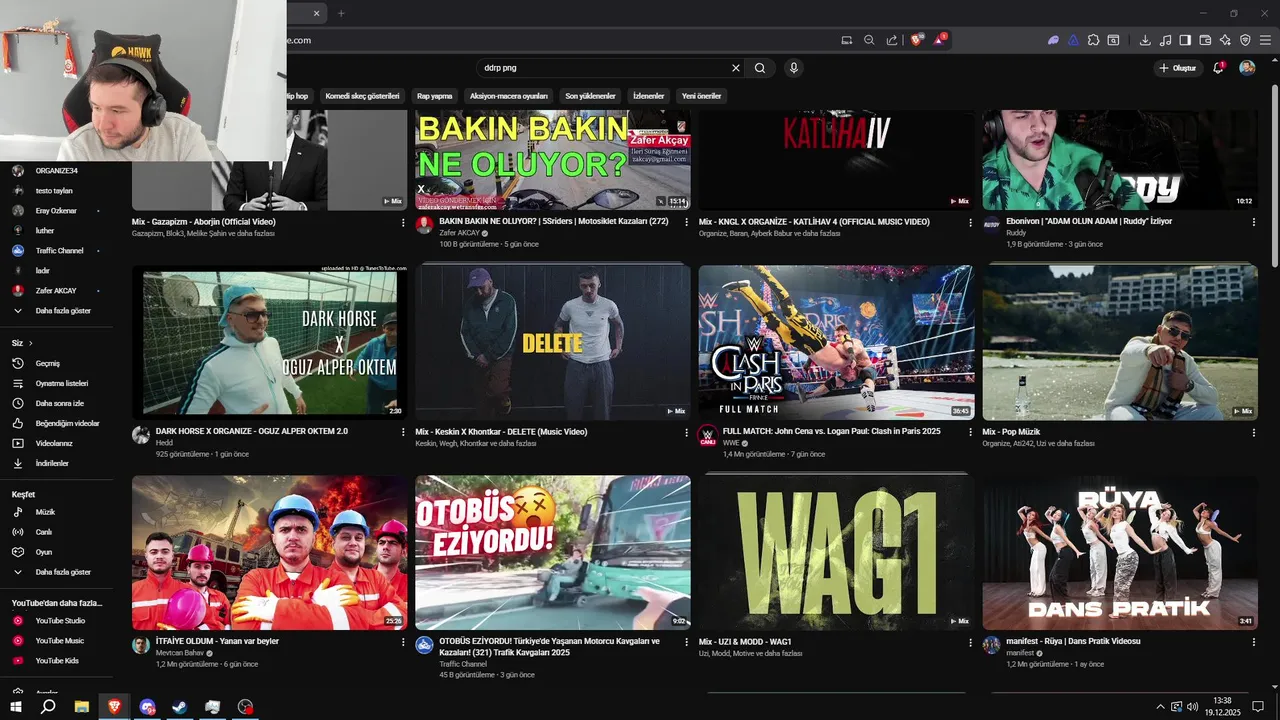Open the Downloads arrow icon in toolbar
This screenshot has height=720, width=1280.
click(1145, 40)
